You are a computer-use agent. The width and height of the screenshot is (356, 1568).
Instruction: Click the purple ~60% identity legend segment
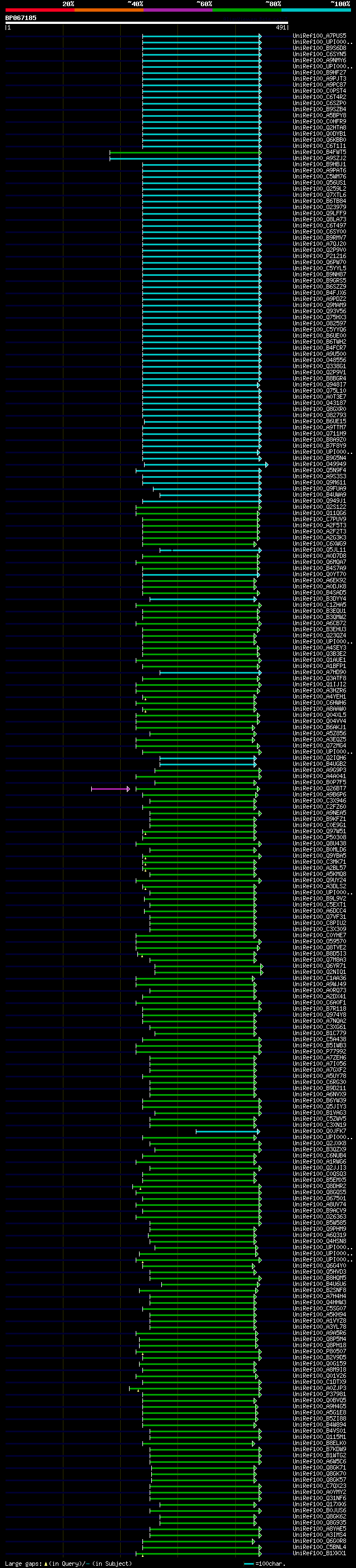click(179, 11)
